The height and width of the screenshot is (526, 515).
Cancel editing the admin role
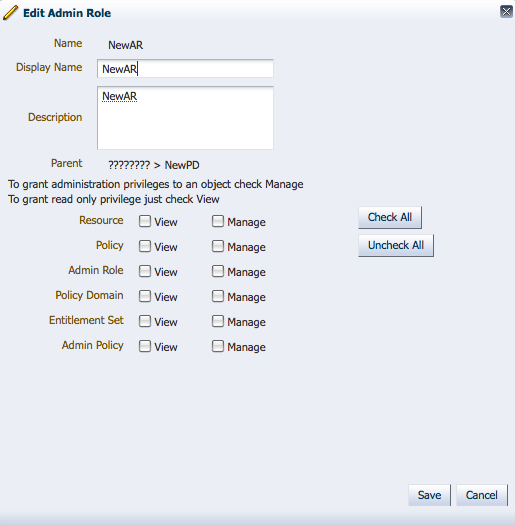click(482, 495)
